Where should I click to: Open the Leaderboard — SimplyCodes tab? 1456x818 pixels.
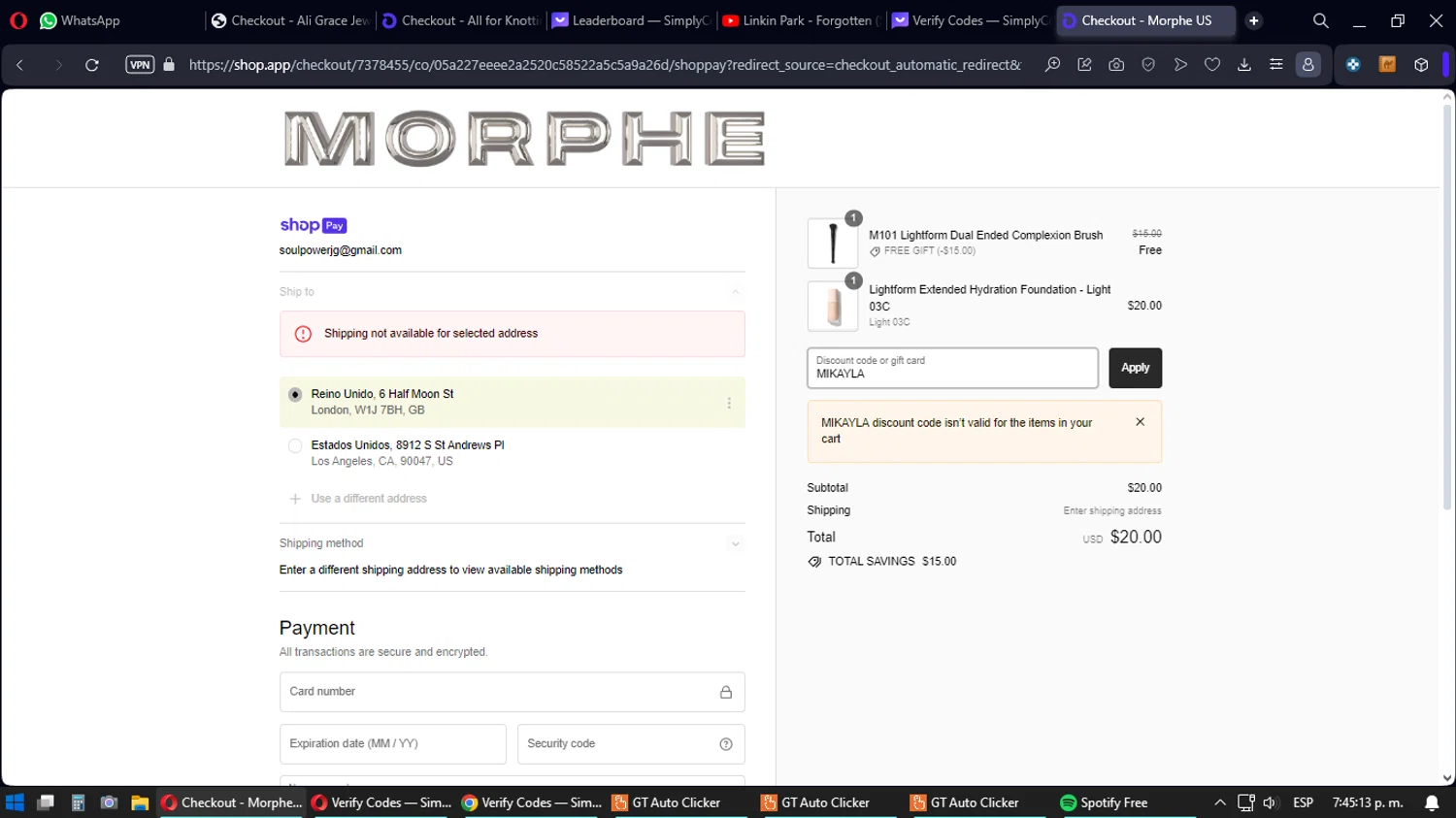(632, 20)
